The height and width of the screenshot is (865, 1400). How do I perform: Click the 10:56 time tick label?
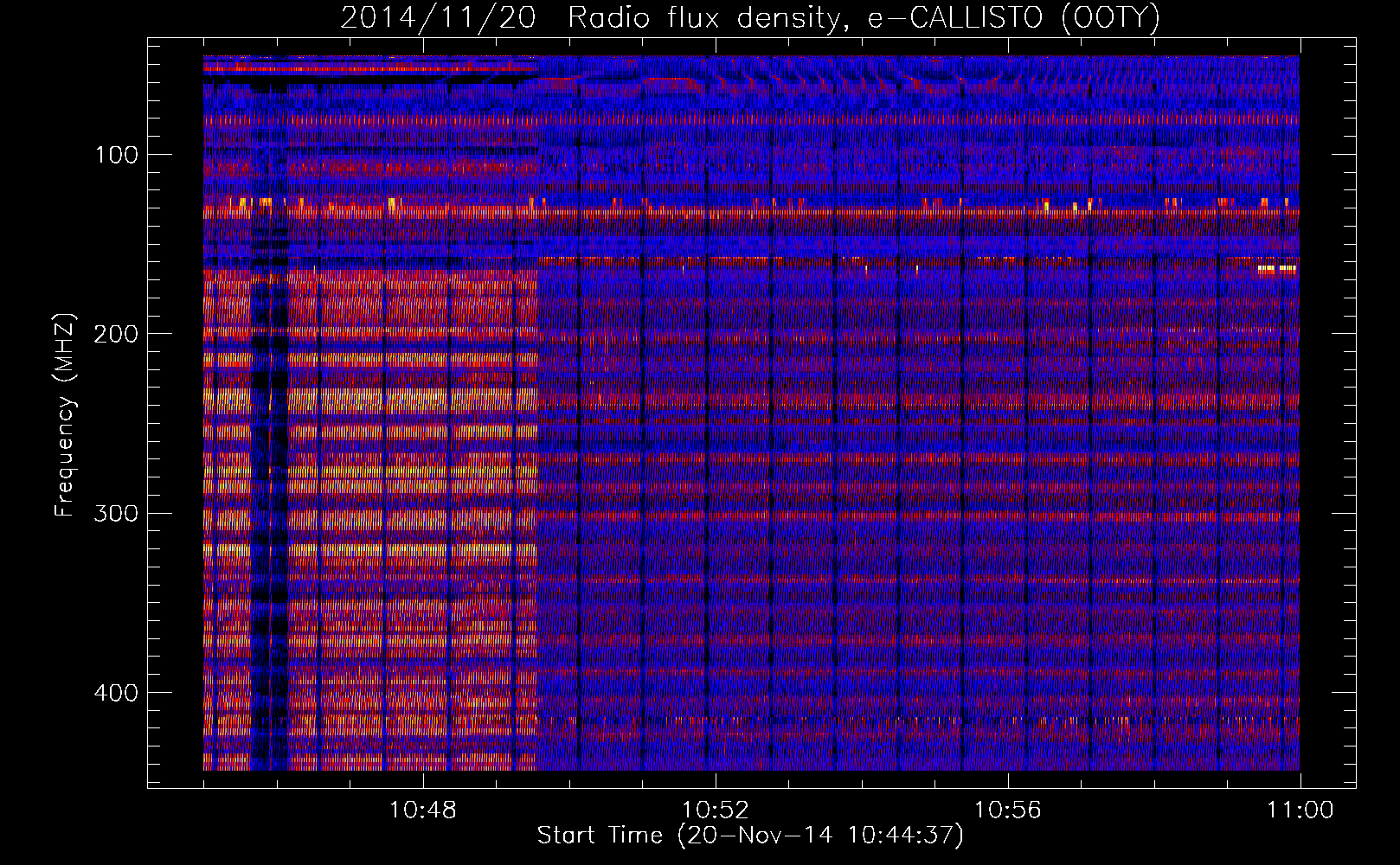[x=1008, y=811]
